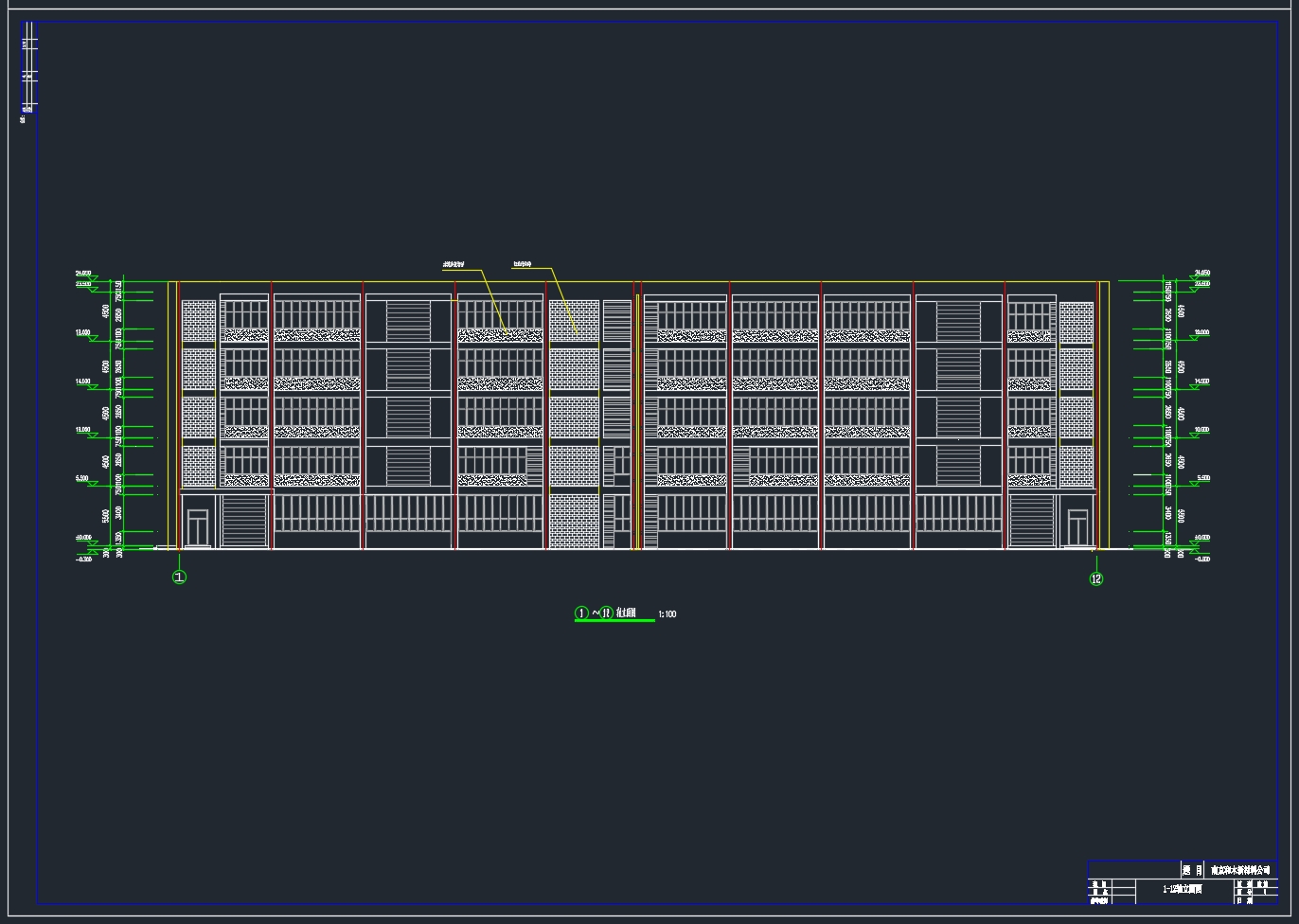Image resolution: width=1299 pixels, height=924 pixels.
Task: Click the 1:100 scale text
Action: pyautogui.click(x=667, y=614)
